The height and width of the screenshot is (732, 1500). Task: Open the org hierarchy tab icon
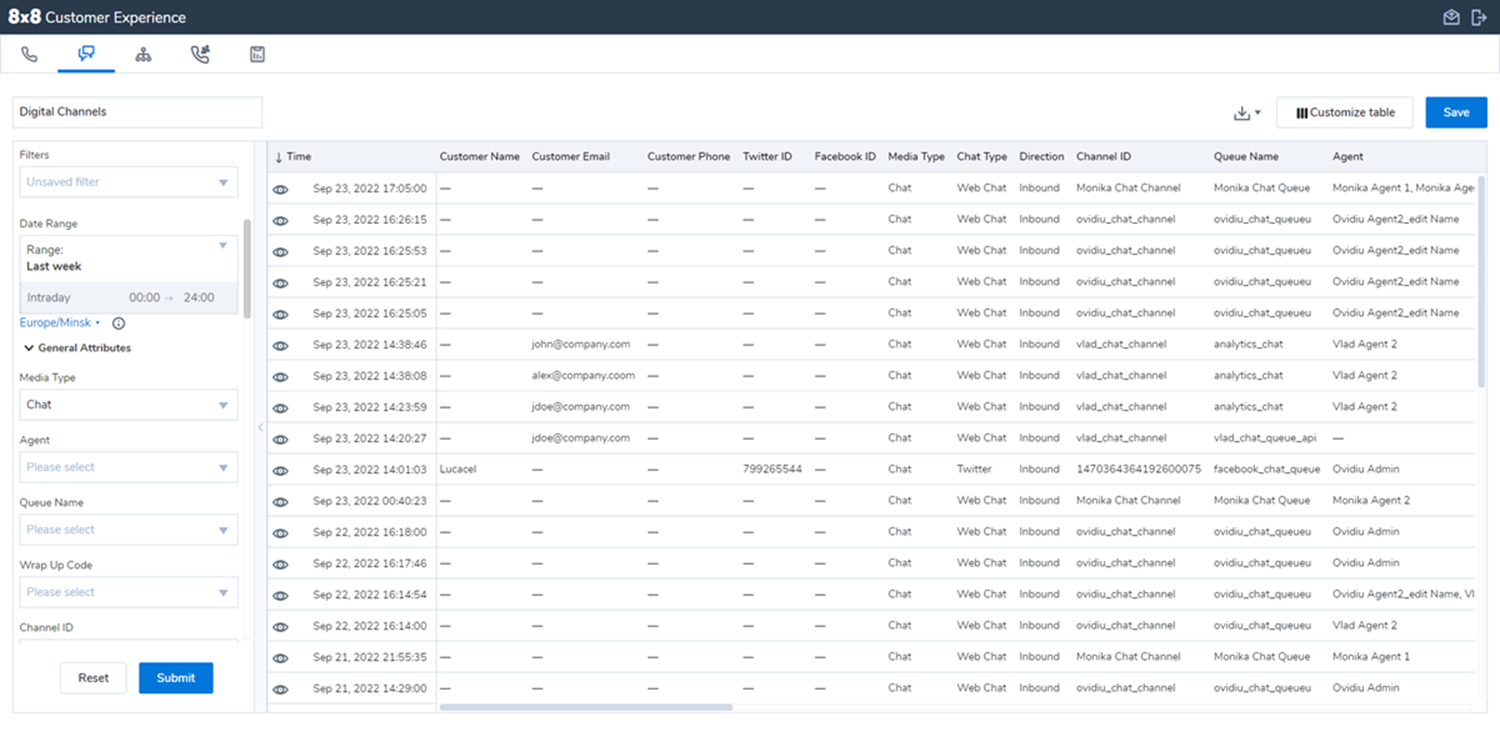pos(143,54)
